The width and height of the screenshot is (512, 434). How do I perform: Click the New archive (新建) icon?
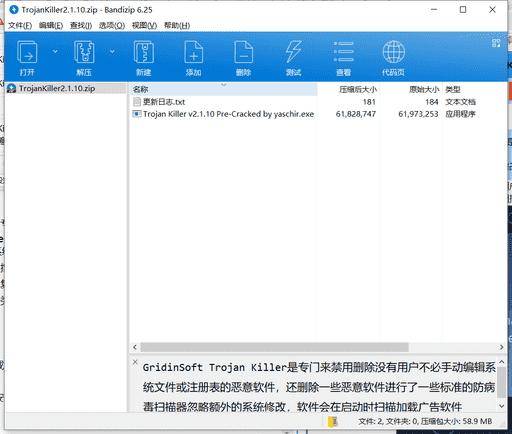tap(144, 52)
